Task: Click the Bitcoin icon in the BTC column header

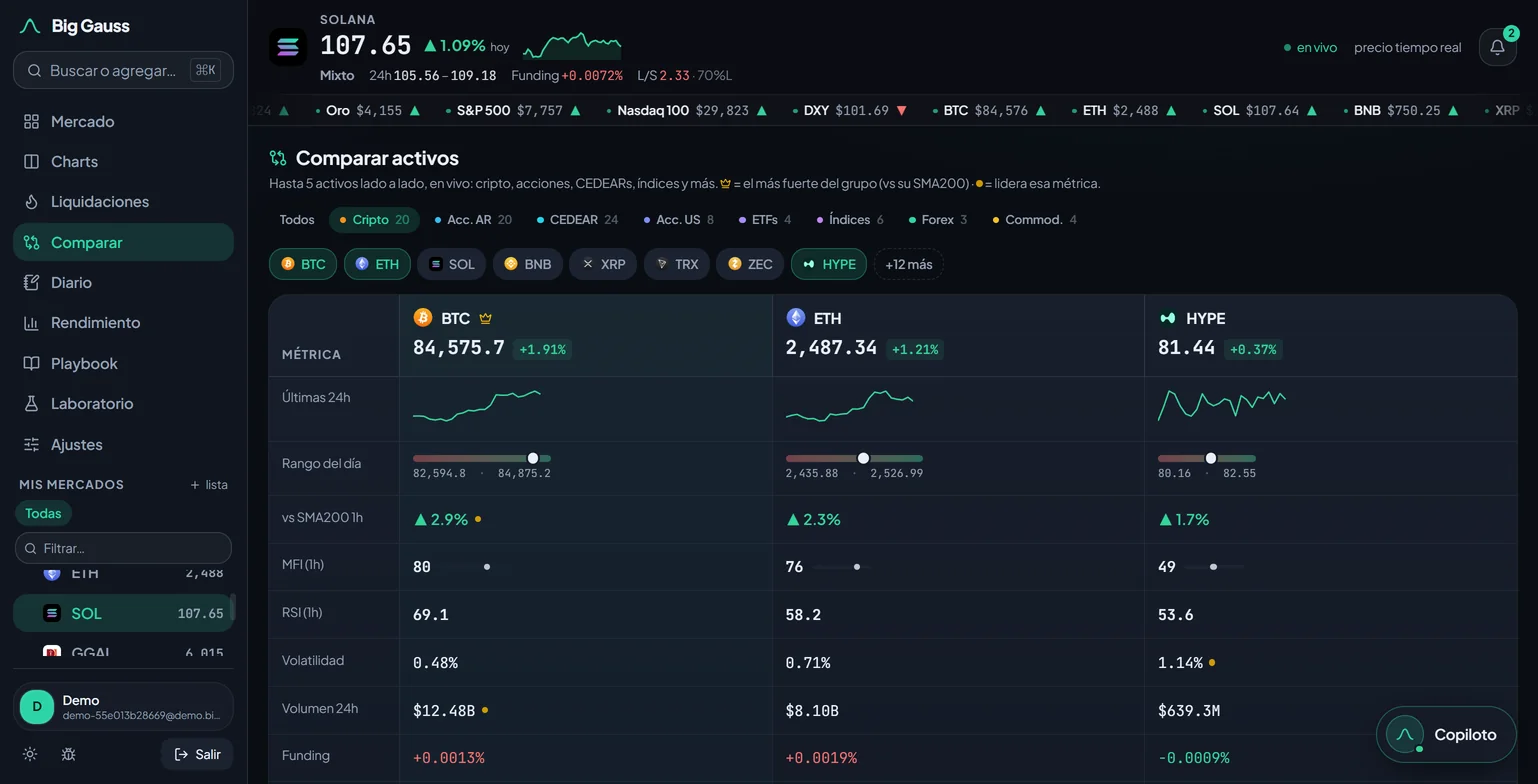Action: tap(422, 318)
